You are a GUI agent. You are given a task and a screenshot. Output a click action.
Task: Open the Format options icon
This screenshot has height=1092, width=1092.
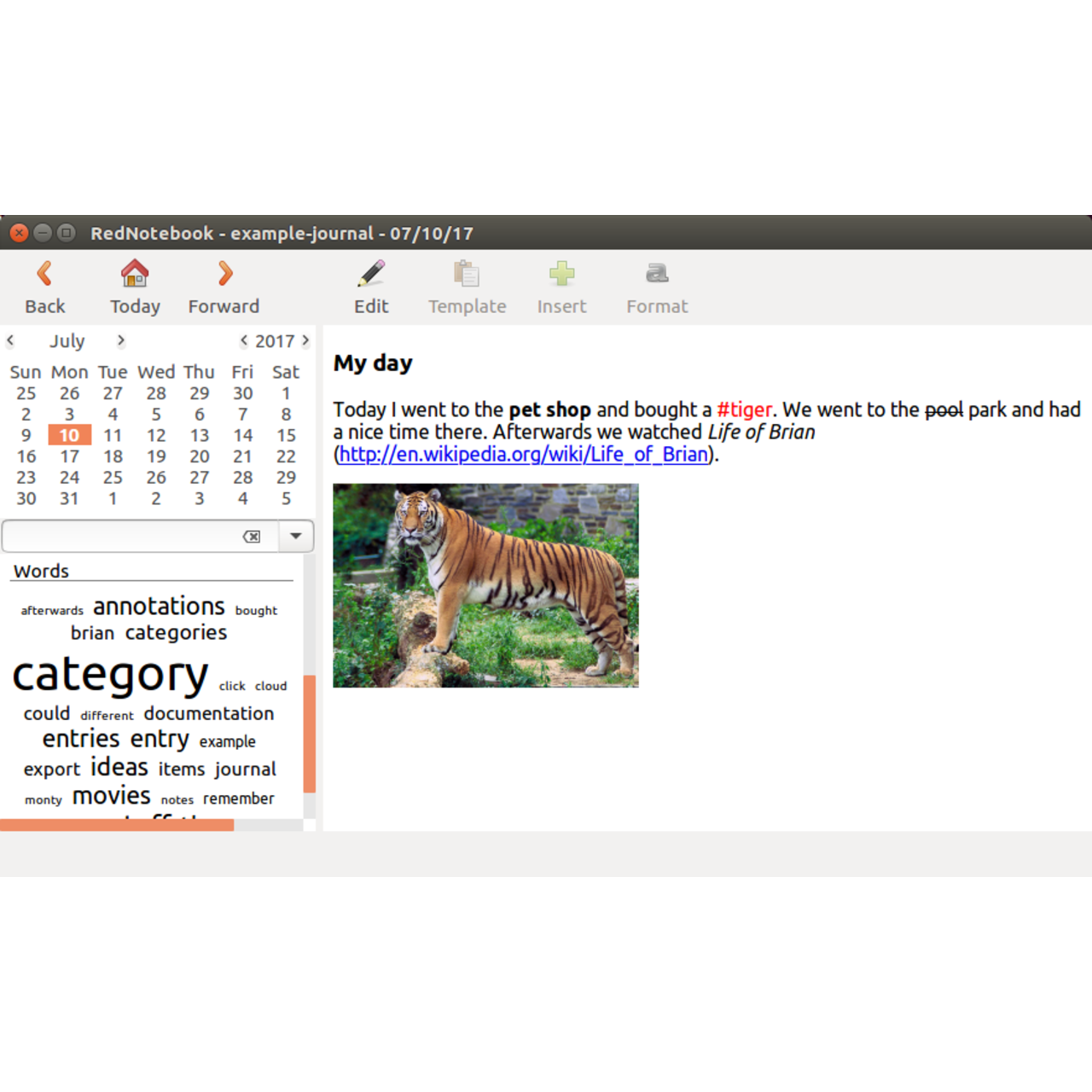tap(656, 273)
